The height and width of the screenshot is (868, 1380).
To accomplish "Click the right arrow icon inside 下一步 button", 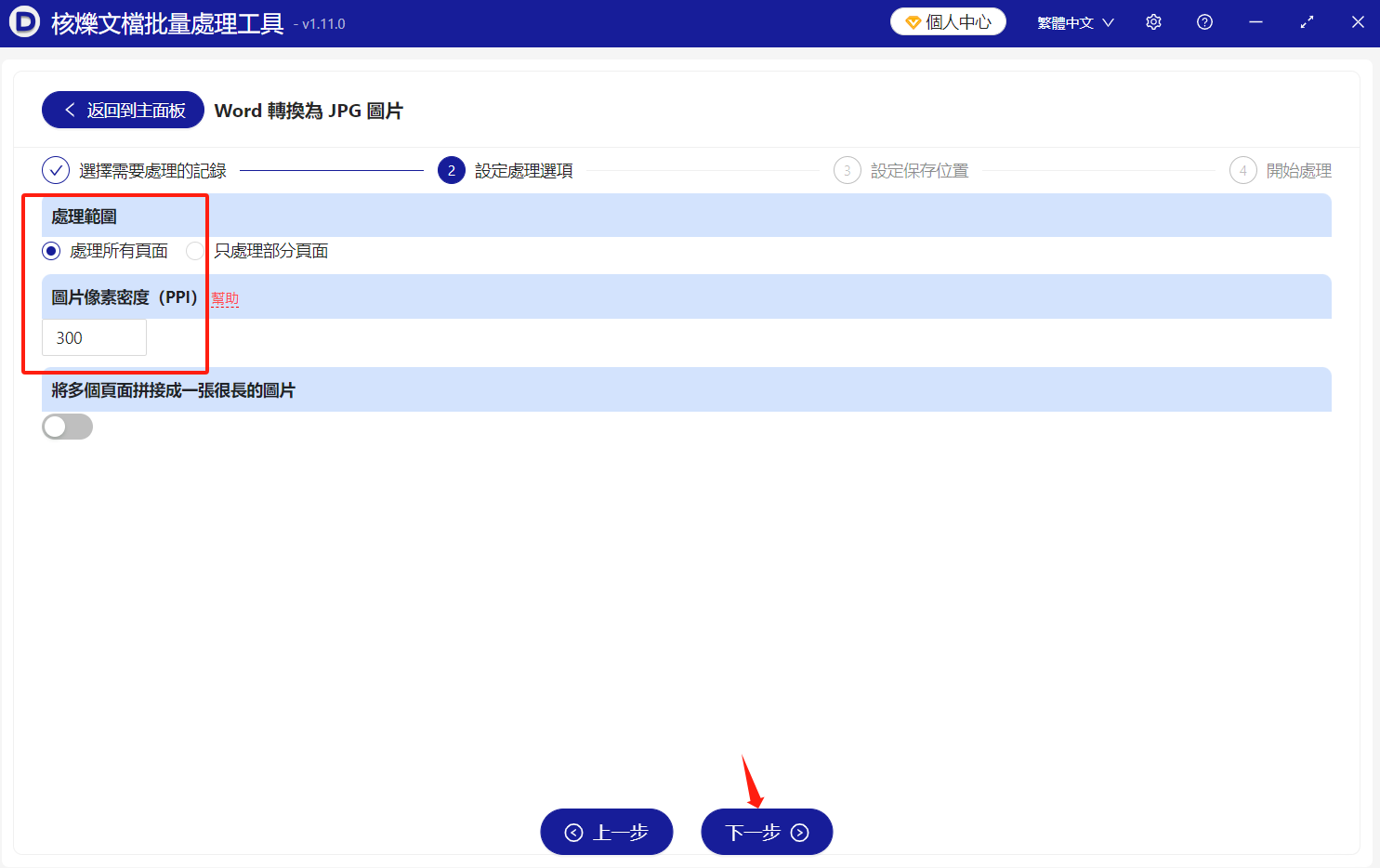I will pos(800,832).
